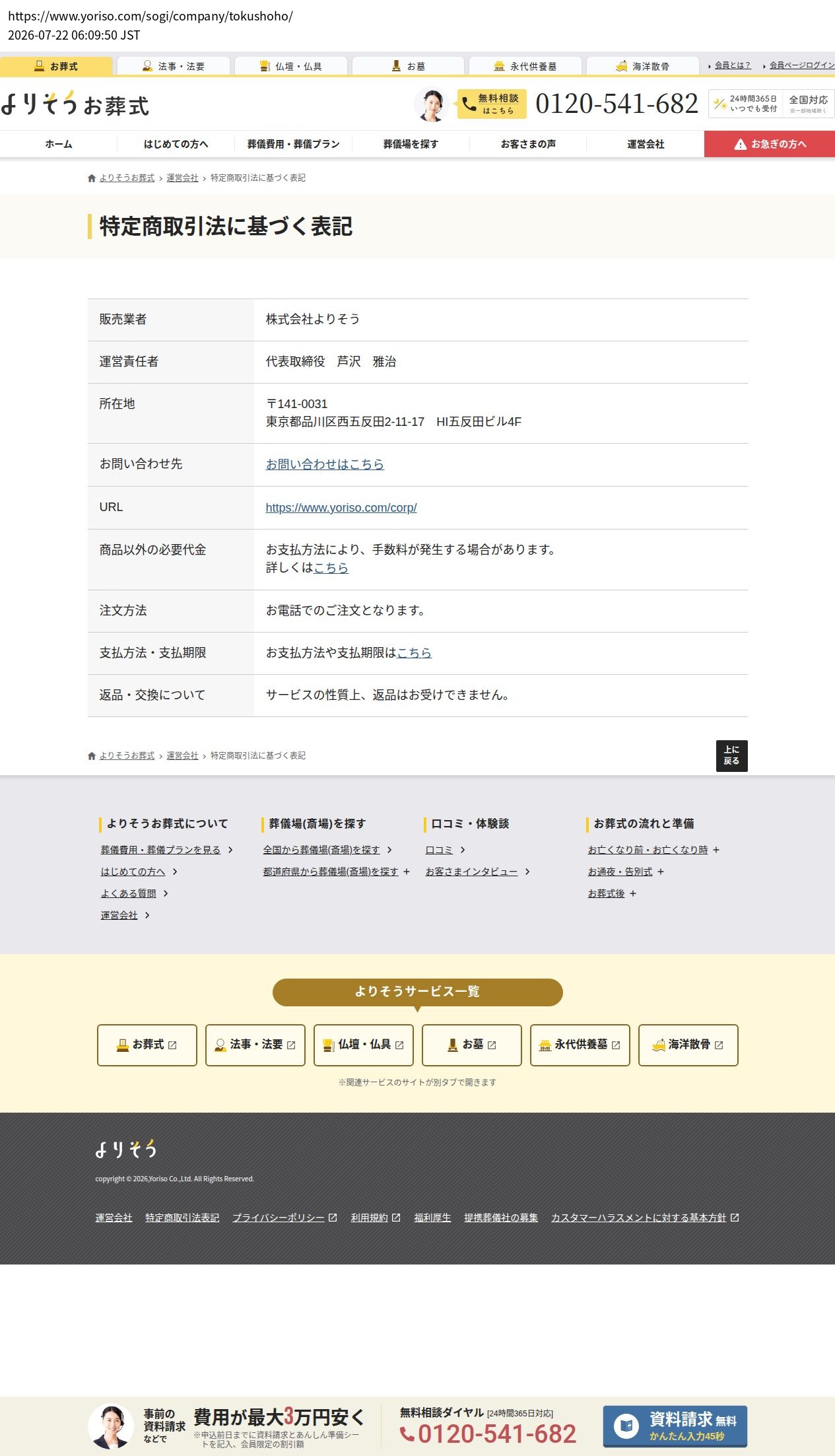Click the 会員とは? link
Viewport: 835px width, 1456px height.
pyautogui.click(x=732, y=65)
